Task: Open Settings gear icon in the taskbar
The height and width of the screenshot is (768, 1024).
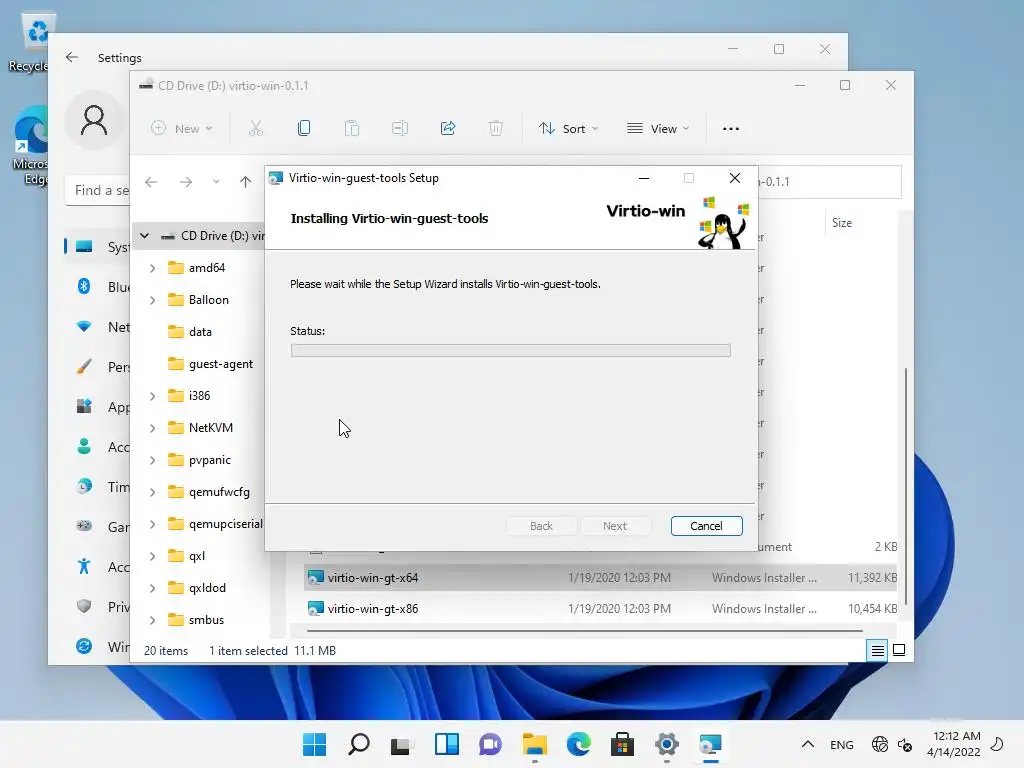Action: (667, 744)
